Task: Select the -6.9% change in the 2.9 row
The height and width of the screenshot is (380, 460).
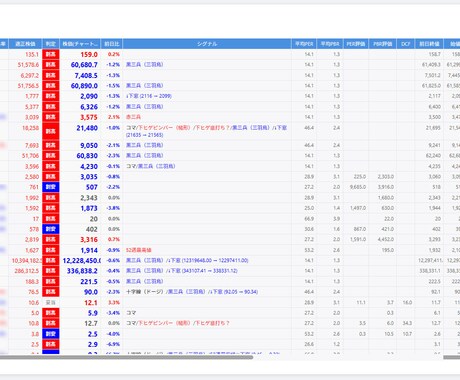Action: (113, 344)
